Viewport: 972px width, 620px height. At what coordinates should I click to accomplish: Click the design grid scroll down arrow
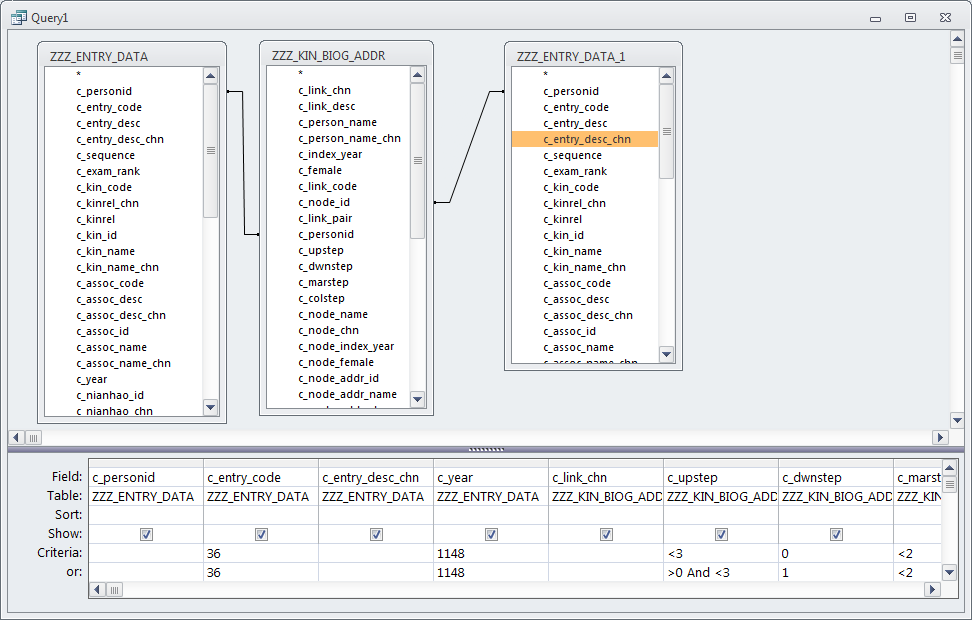pos(950,572)
